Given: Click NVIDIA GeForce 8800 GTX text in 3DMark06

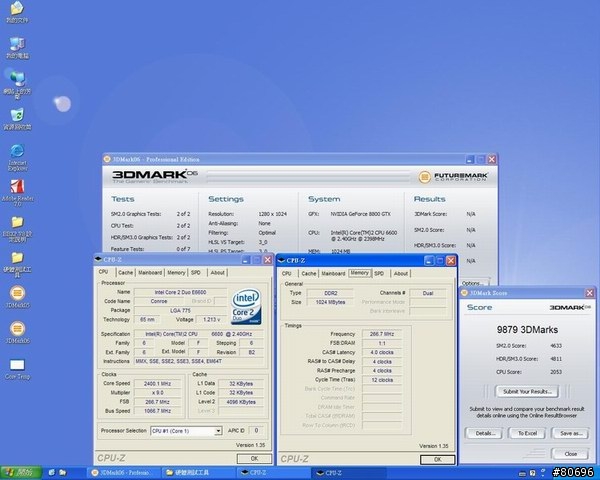Looking at the screenshot, I should (x=360, y=214).
